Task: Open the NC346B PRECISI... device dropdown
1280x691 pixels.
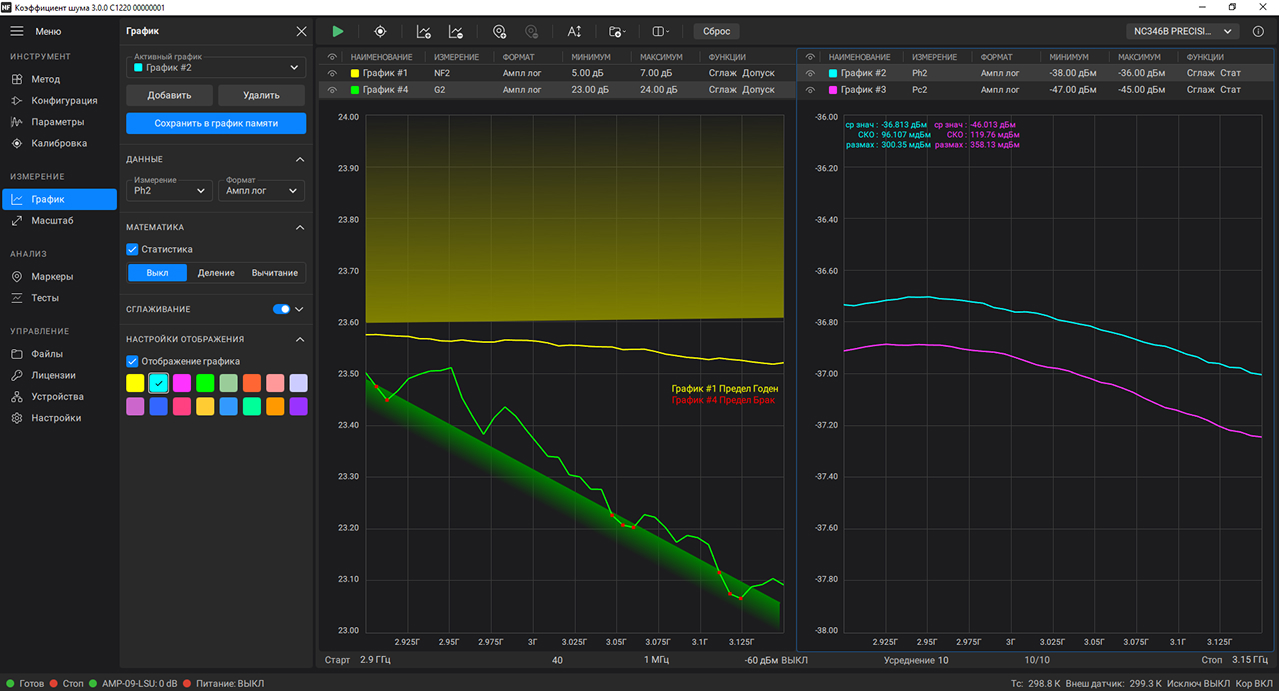Action: point(1181,31)
